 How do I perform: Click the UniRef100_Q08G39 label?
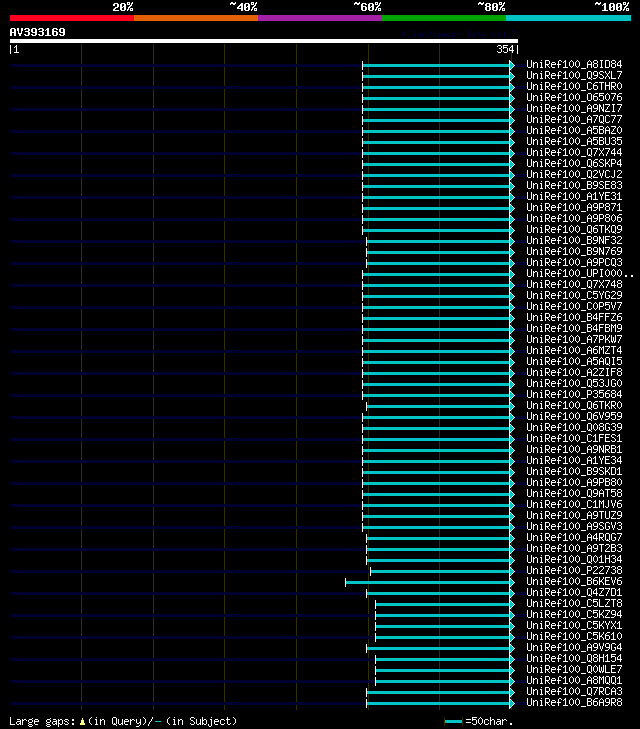tap(574, 428)
